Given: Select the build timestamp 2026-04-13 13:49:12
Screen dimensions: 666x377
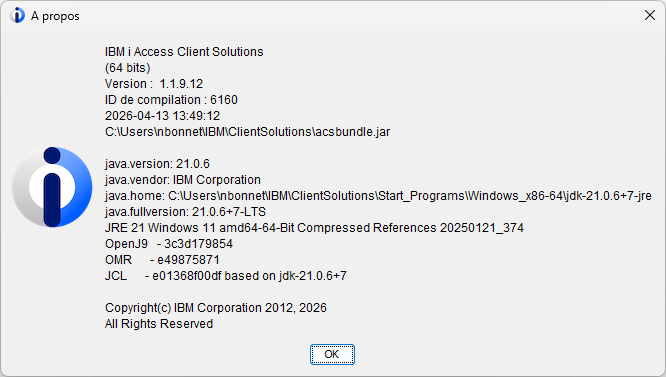Looking at the screenshot, I should tap(162, 116).
